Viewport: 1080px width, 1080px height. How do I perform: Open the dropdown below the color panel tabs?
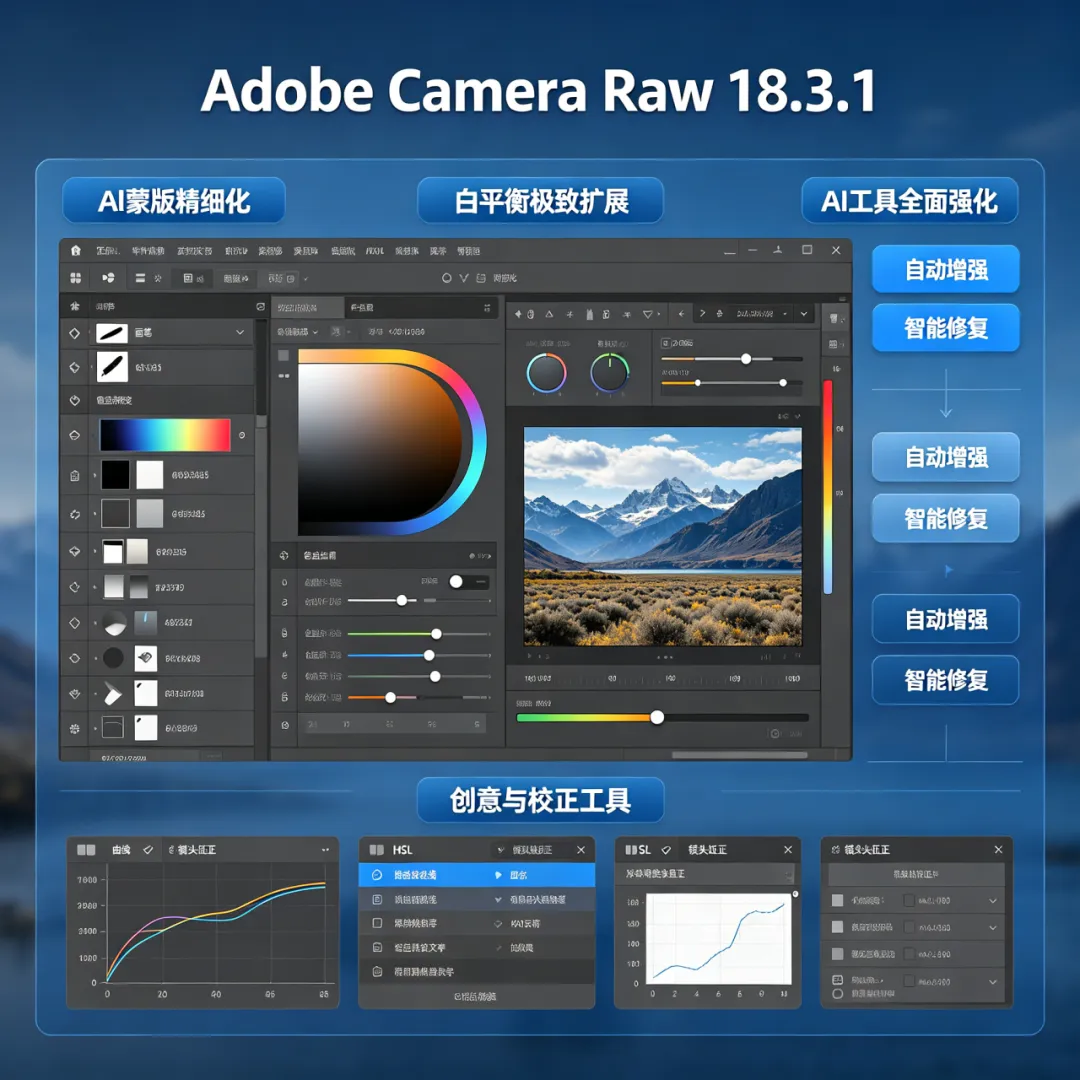pos(299,332)
